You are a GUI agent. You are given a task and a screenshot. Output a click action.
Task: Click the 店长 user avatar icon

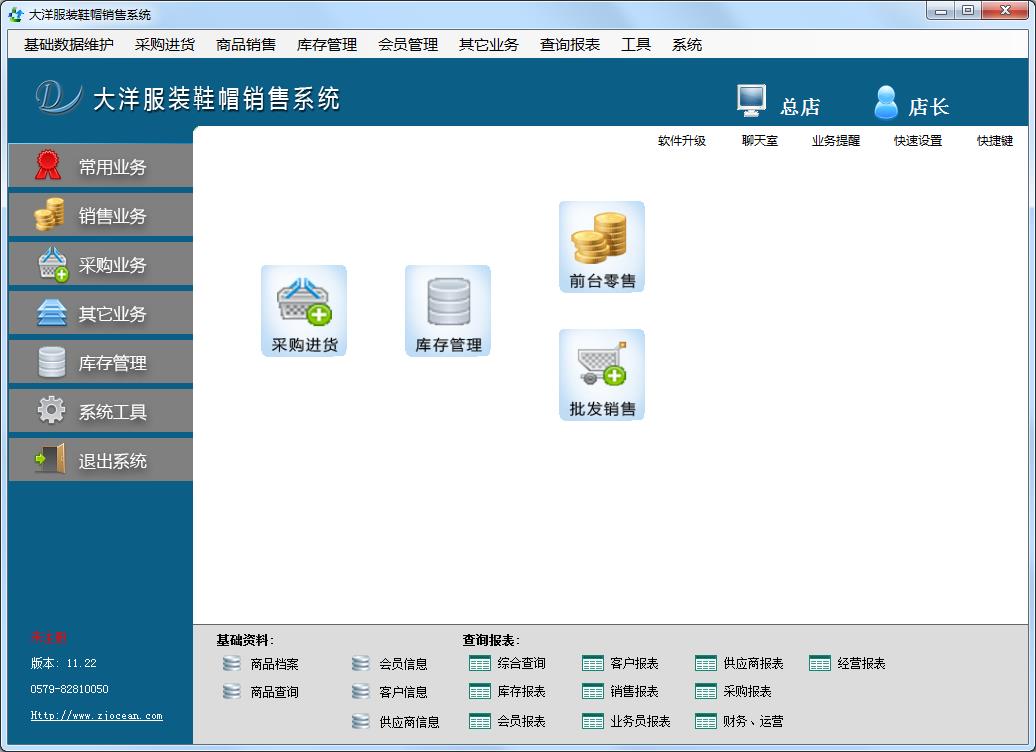tap(885, 102)
